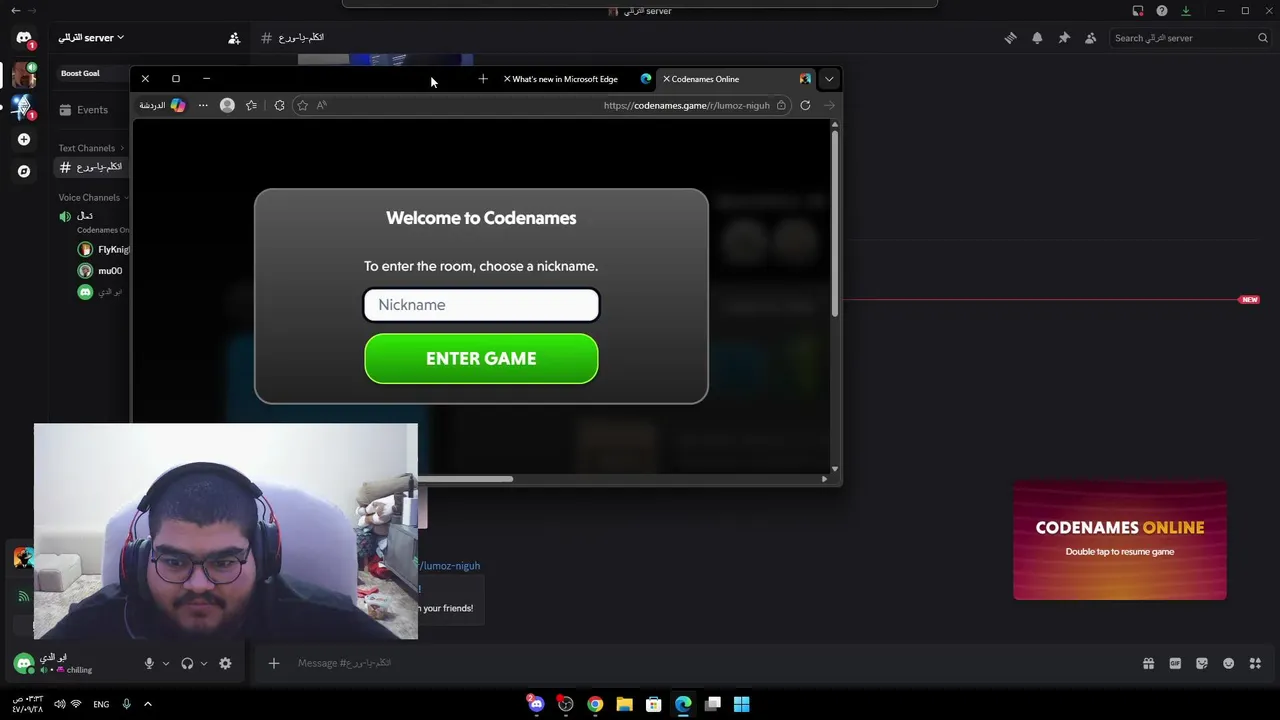This screenshot has width=1280, height=720.
Task: Add a server with the plus icon
Action: point(24,139)
